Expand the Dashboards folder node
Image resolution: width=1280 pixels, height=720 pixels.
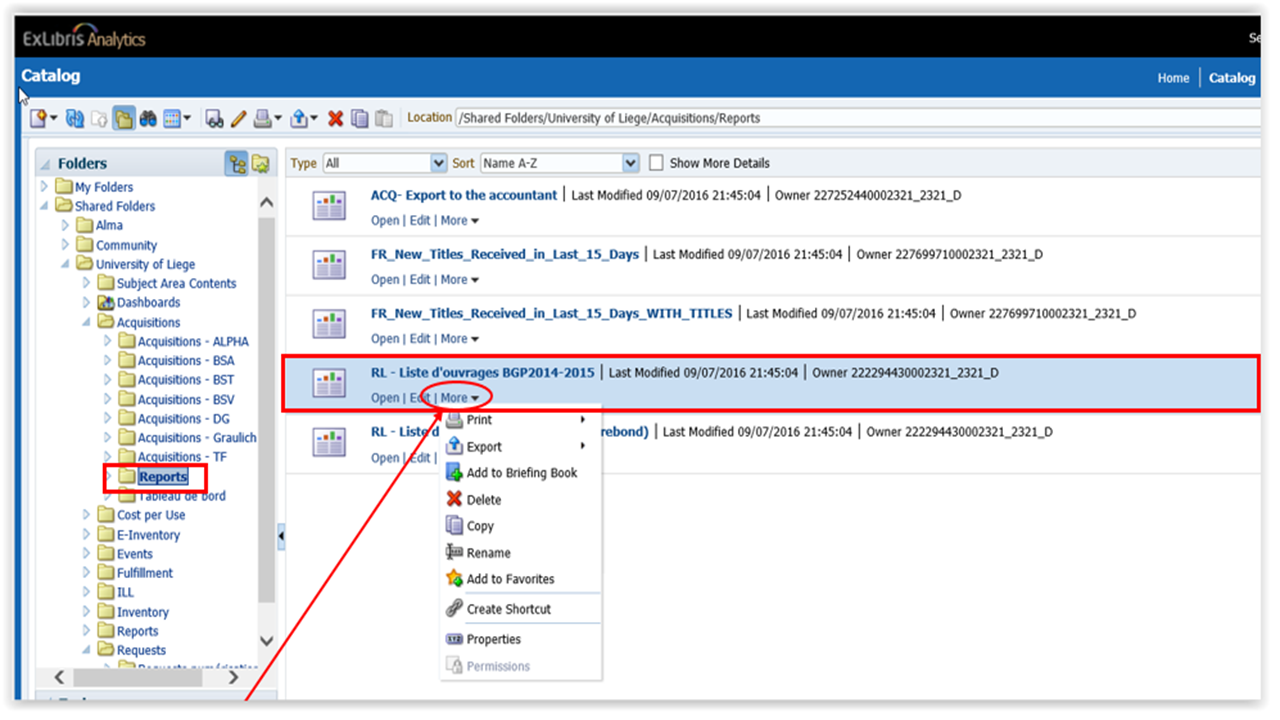86,302
